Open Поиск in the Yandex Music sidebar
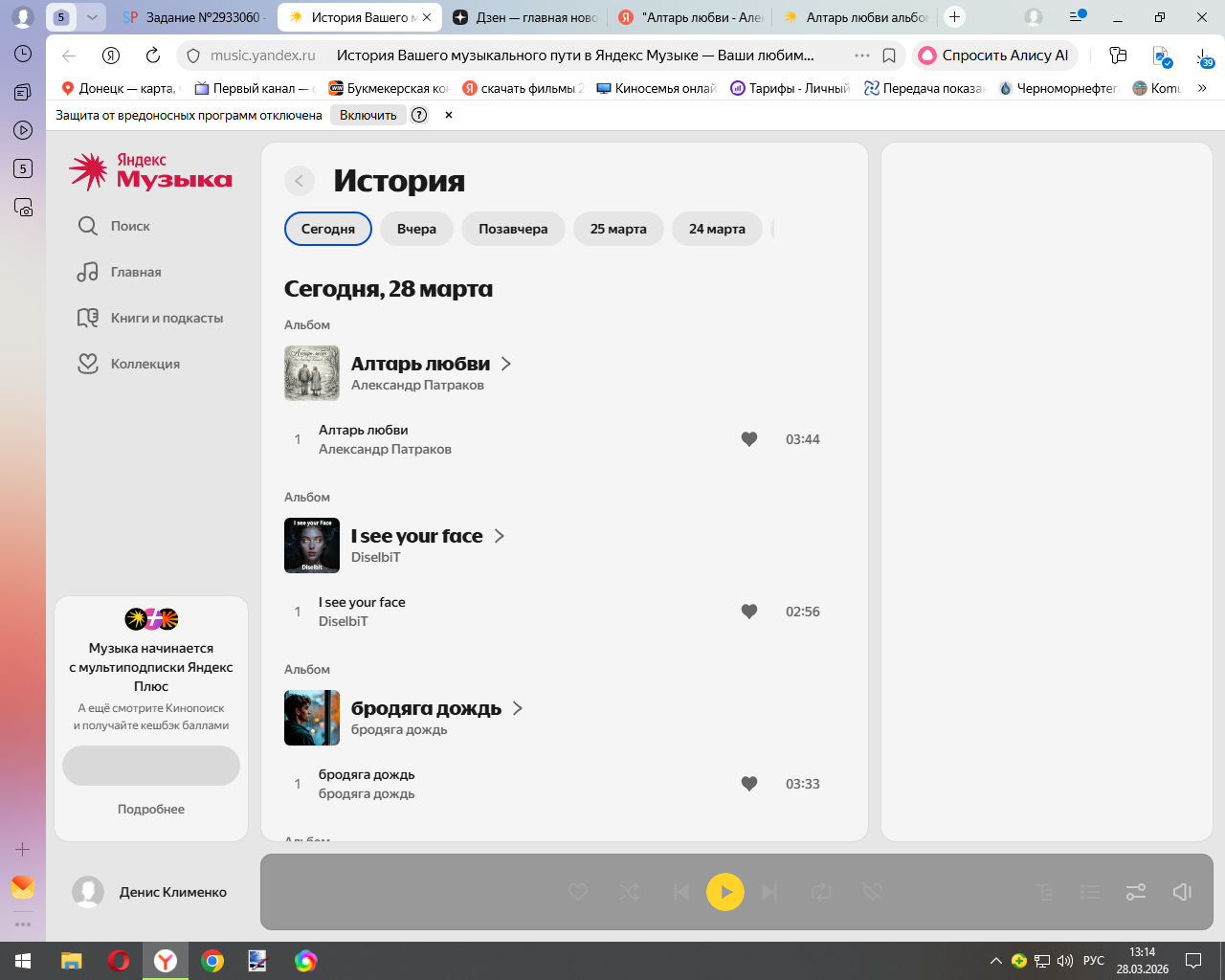The image size is (1225, 980). pyautogui.click(x=115, y=226)
